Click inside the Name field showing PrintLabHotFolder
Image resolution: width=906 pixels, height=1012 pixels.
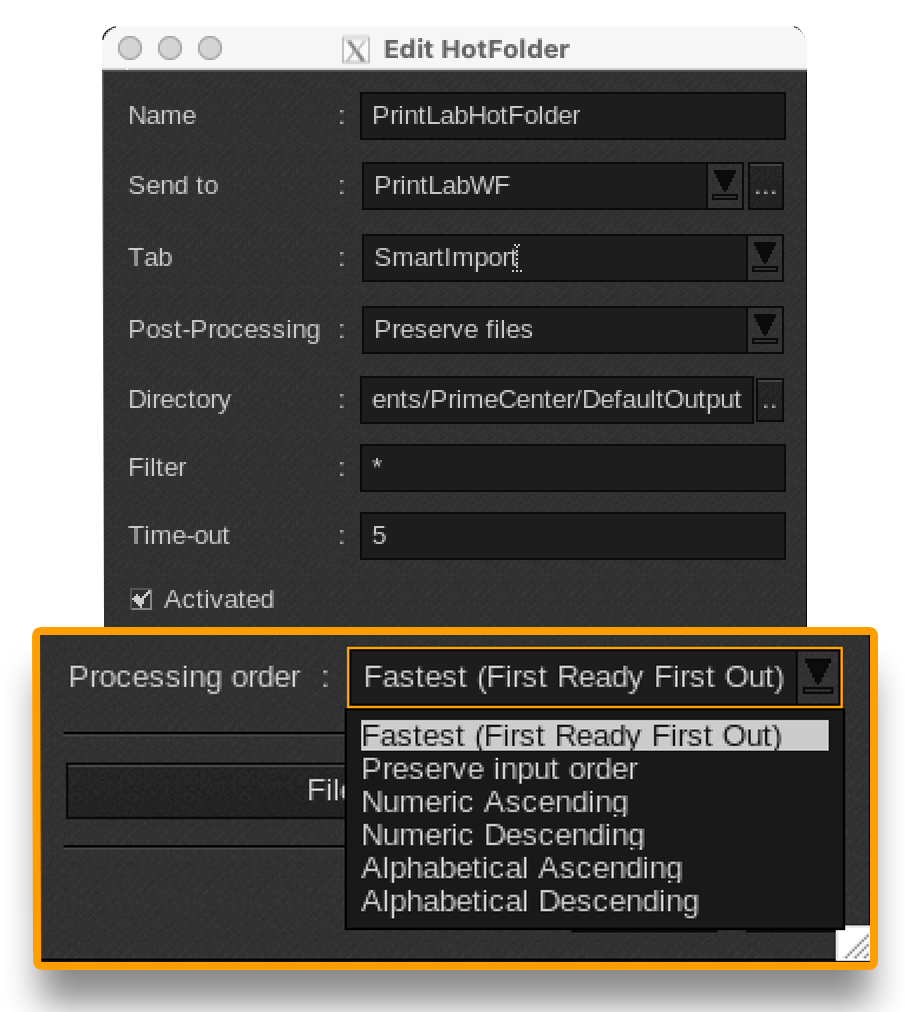coord(572,115)
